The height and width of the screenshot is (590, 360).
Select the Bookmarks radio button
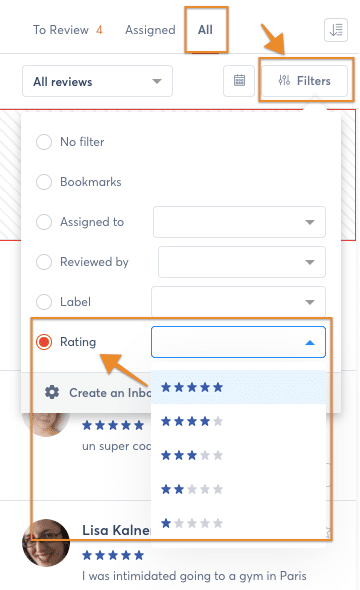[x=44, y=182]
